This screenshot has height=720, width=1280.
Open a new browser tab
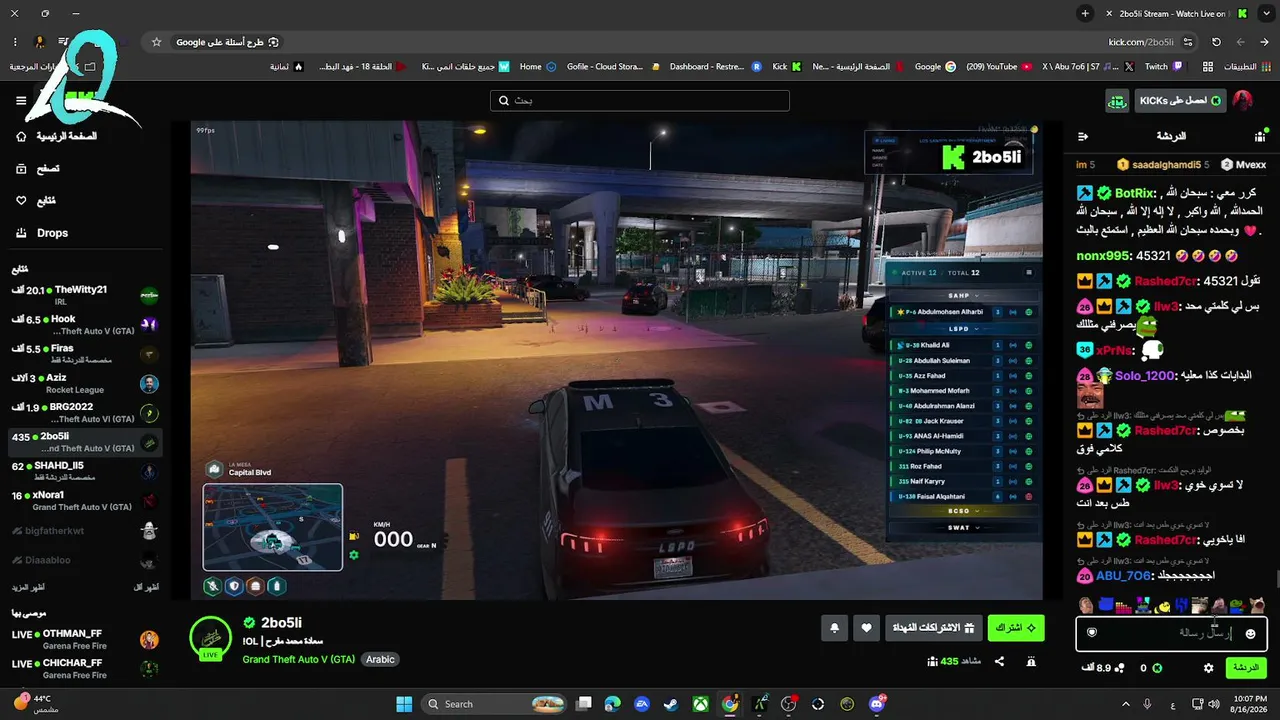[x=1085, y=13]
